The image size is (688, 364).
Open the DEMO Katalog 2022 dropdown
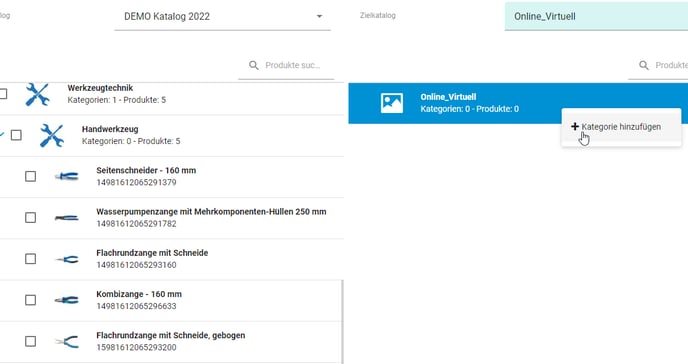tap(222, 17)
